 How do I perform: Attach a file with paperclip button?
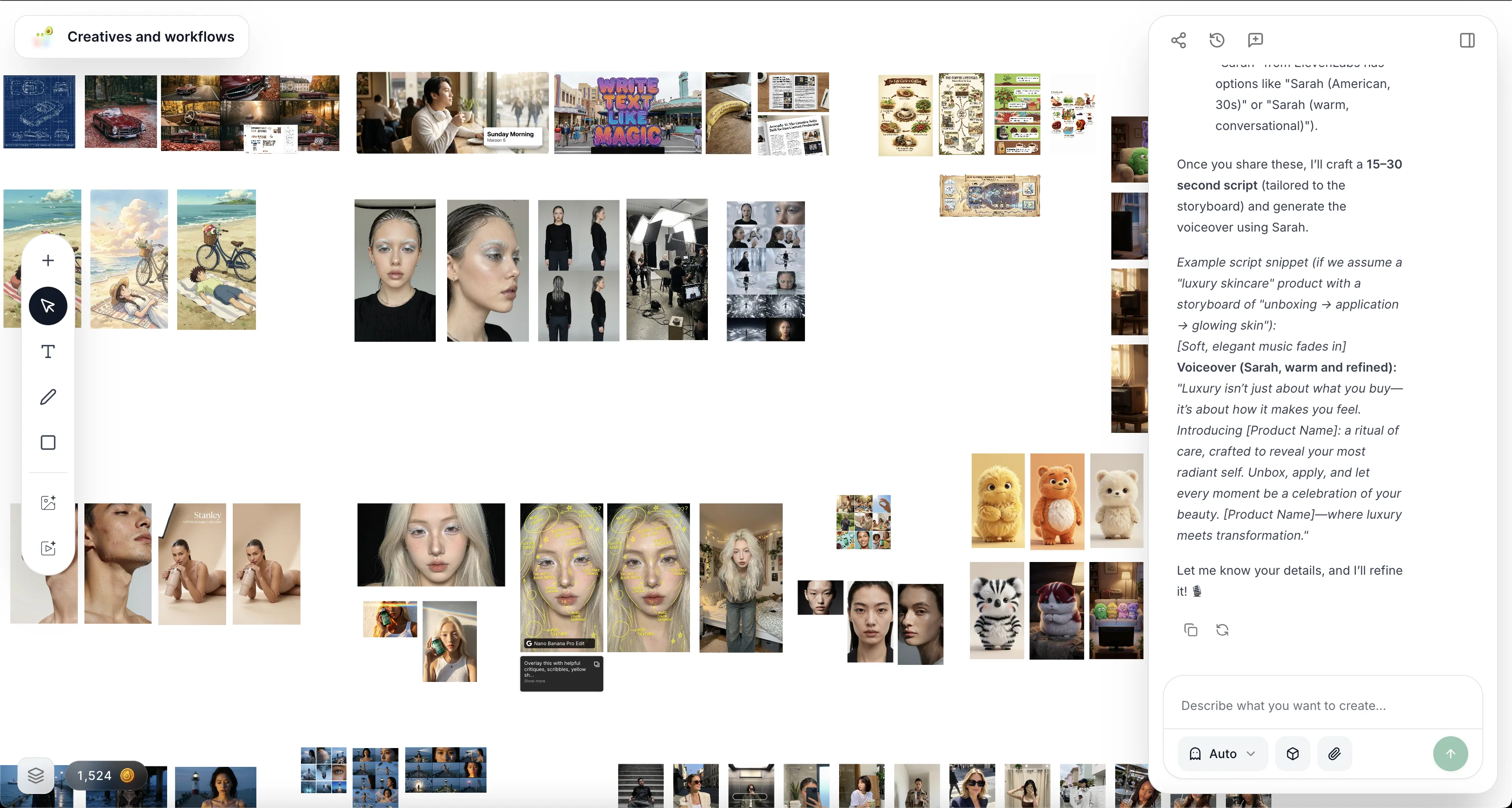pyautogui.click(x=1334, y=753)
